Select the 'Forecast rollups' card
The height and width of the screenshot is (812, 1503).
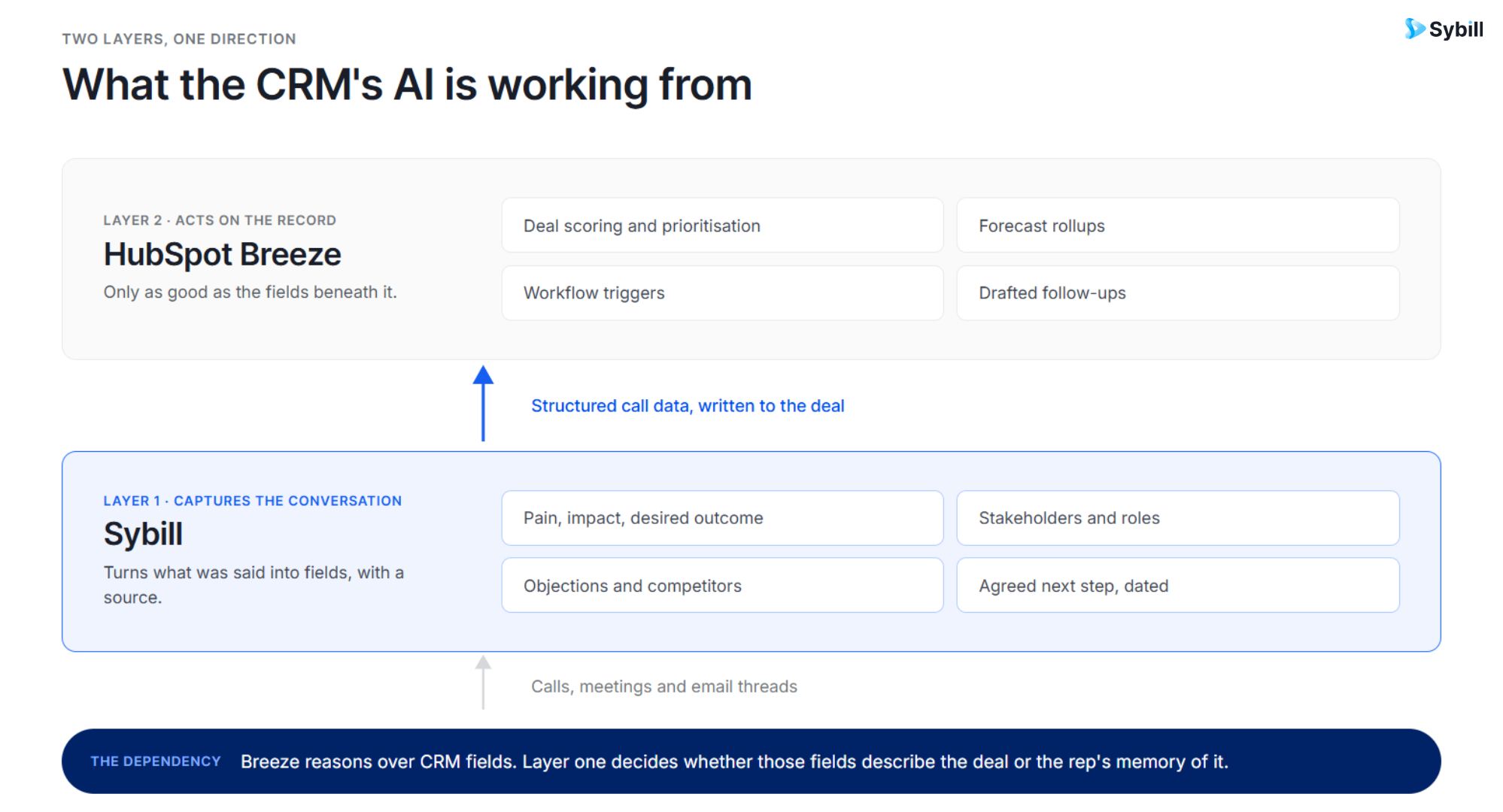1177,226
